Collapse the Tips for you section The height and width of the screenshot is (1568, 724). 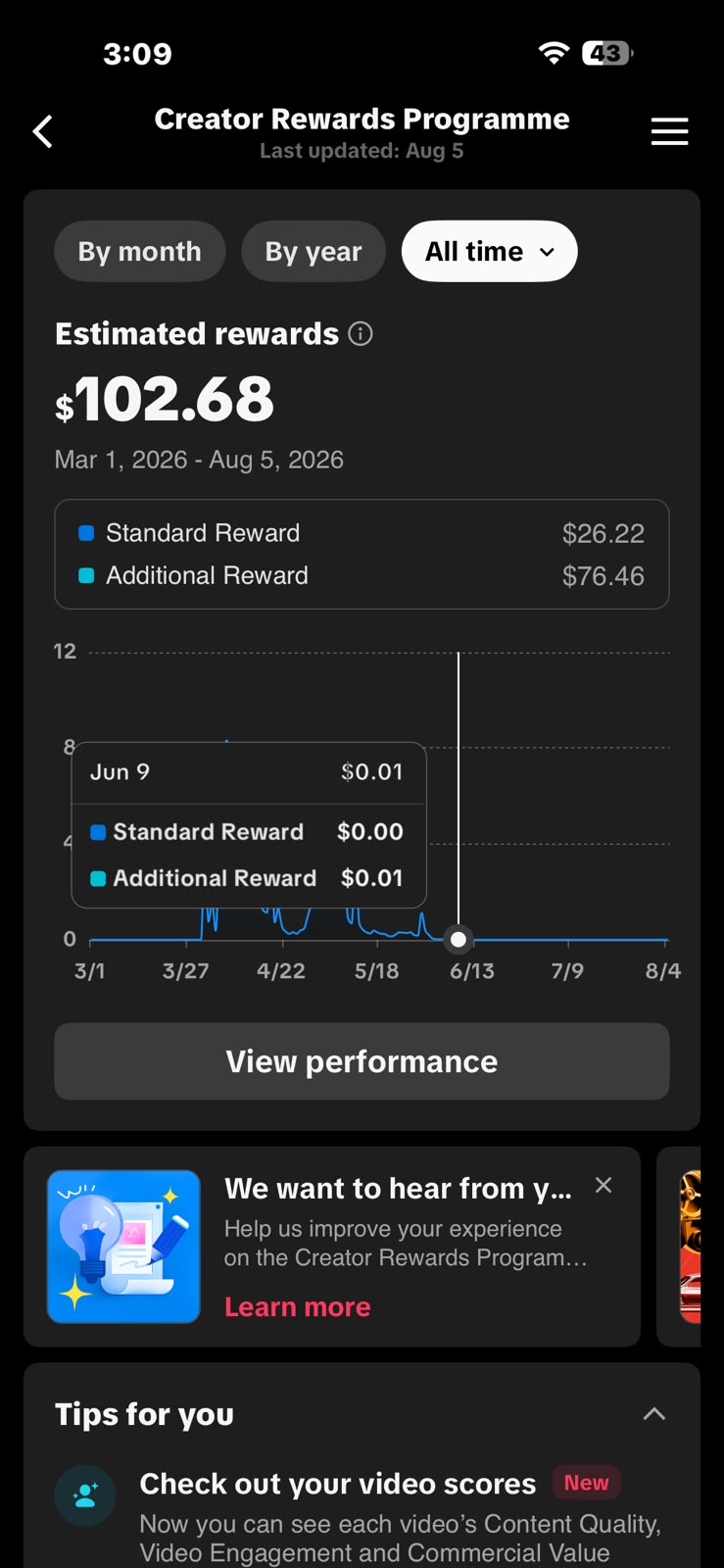(653, 1414)
